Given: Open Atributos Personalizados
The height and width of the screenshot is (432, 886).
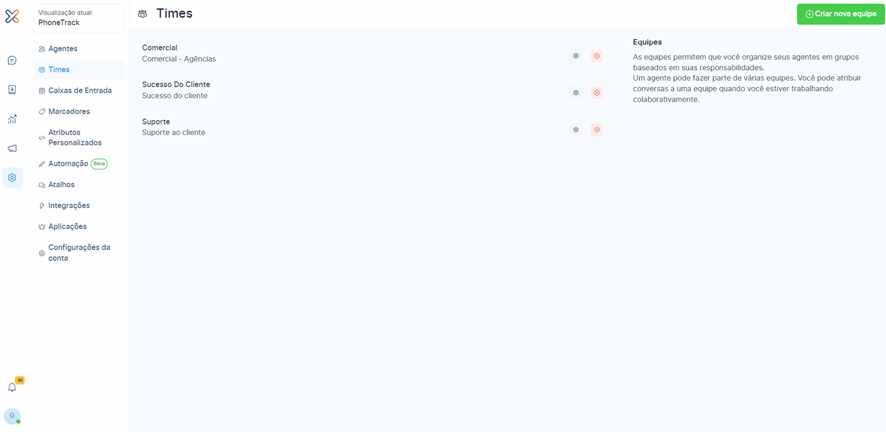Looking at the screenshot, I should (x=79, y=137).
